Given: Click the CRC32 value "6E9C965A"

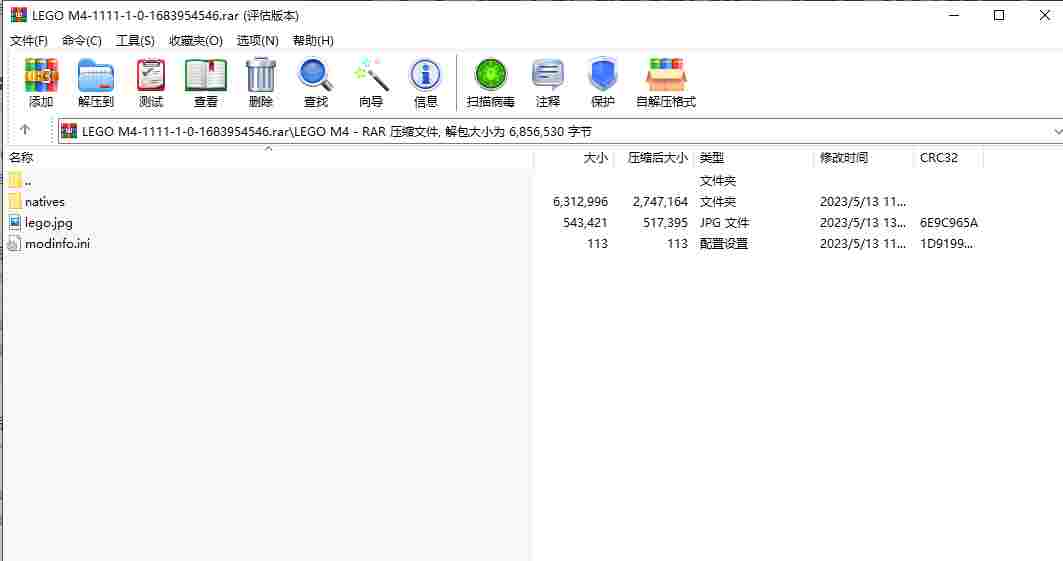Looking at the screenshot, I should pyautogui.click(x=948, y=223).
